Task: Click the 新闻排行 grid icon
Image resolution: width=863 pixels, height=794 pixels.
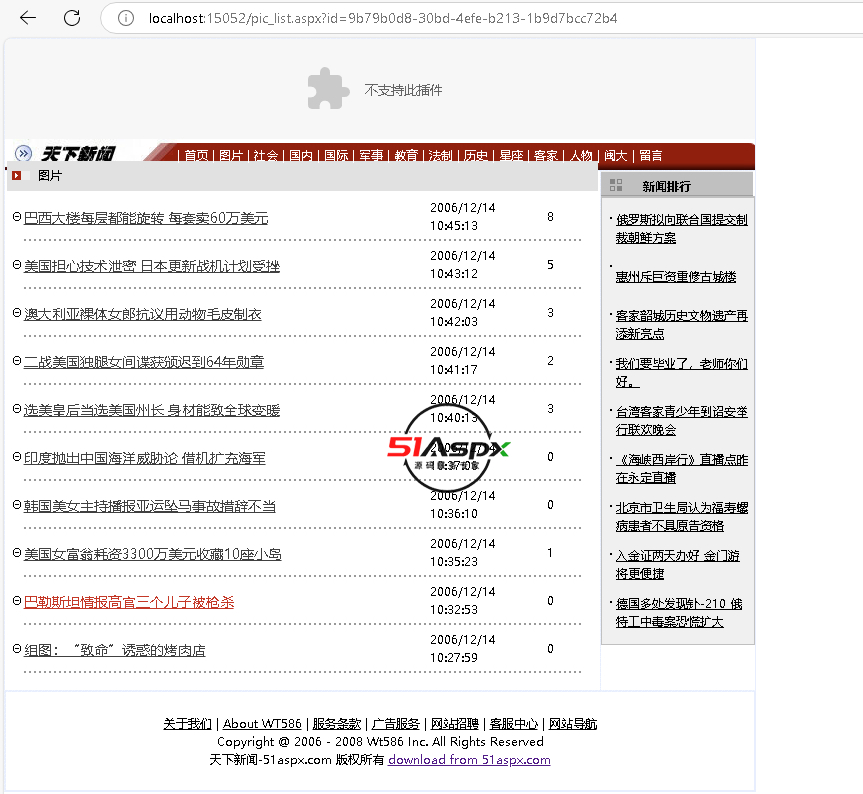Action: 616,185
